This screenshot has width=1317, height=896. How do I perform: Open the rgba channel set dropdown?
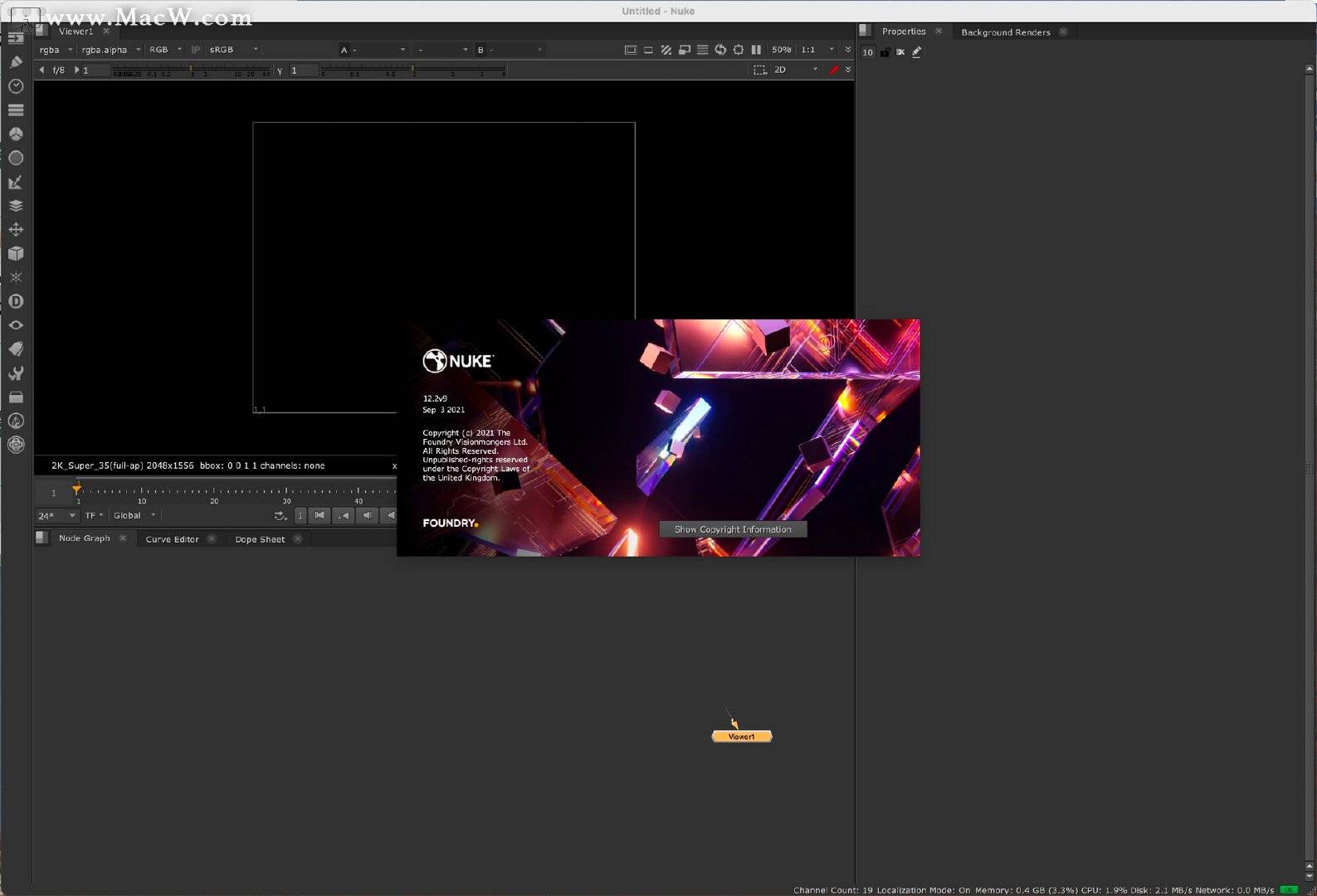coord(56,50)
